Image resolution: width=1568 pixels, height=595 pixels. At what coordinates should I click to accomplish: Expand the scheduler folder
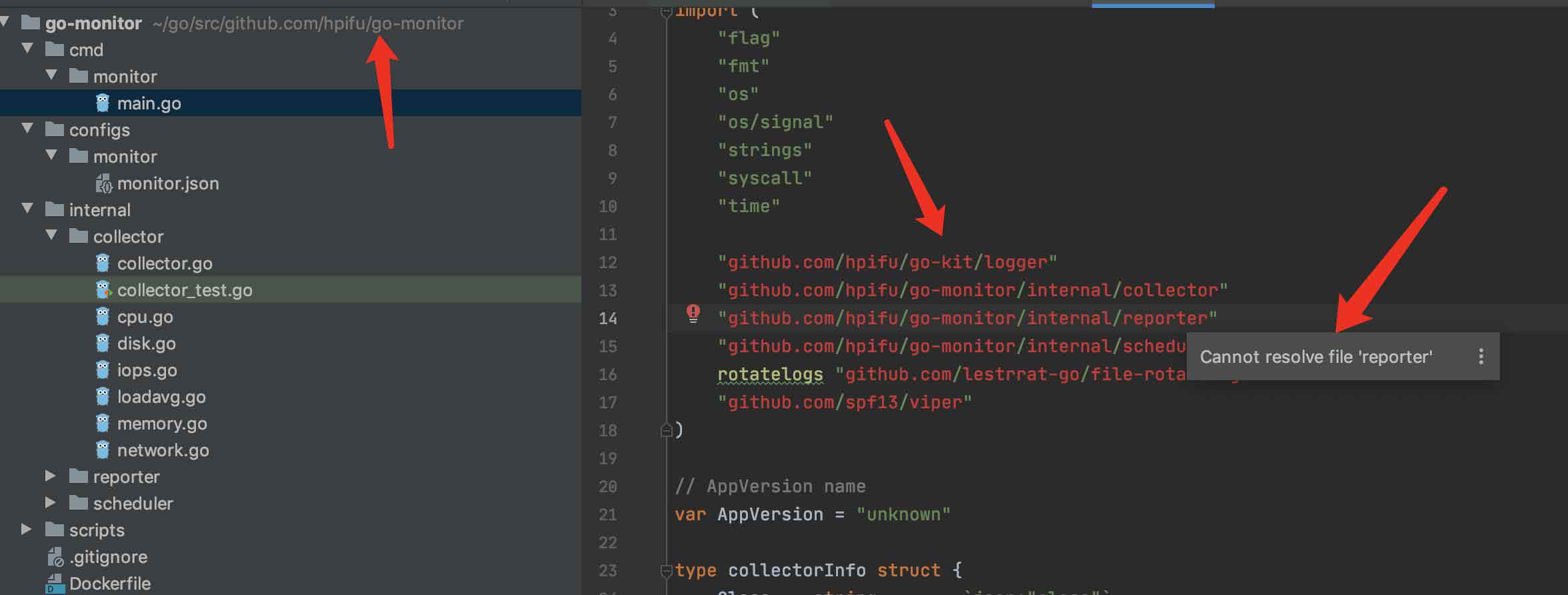(50, 503)
